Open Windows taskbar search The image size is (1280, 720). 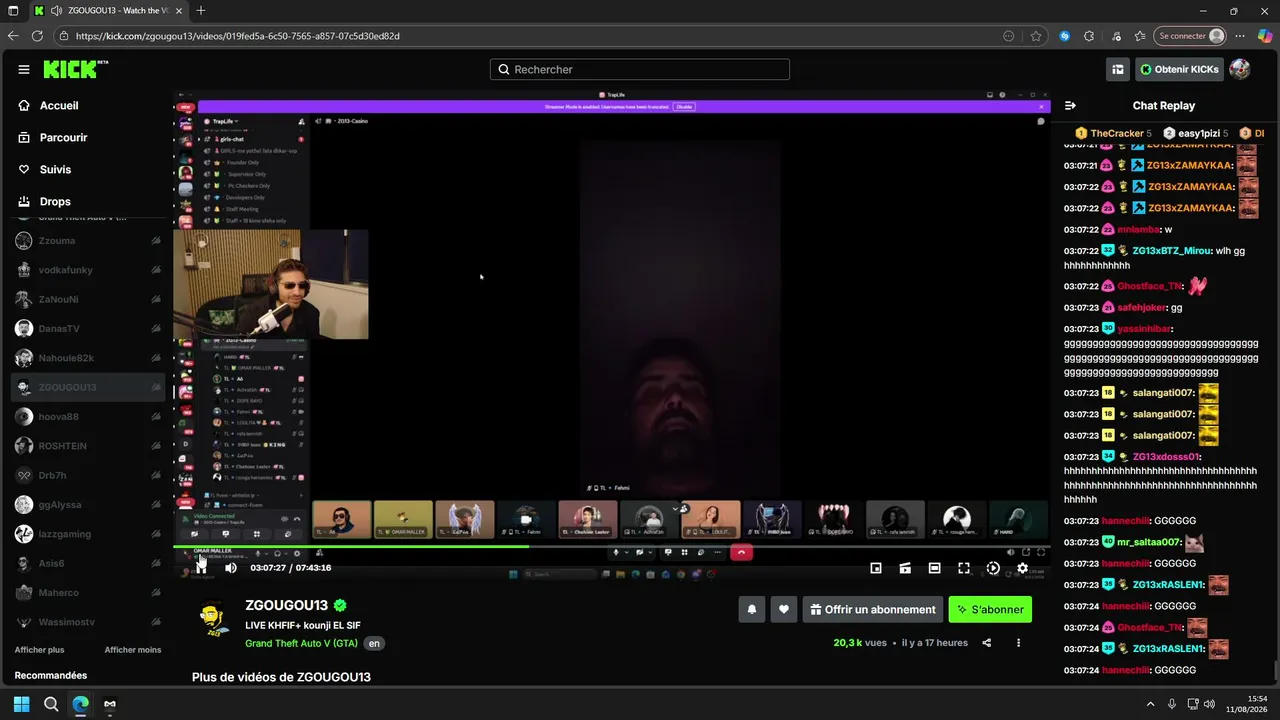pyautogui.click(x=50, y=704)
